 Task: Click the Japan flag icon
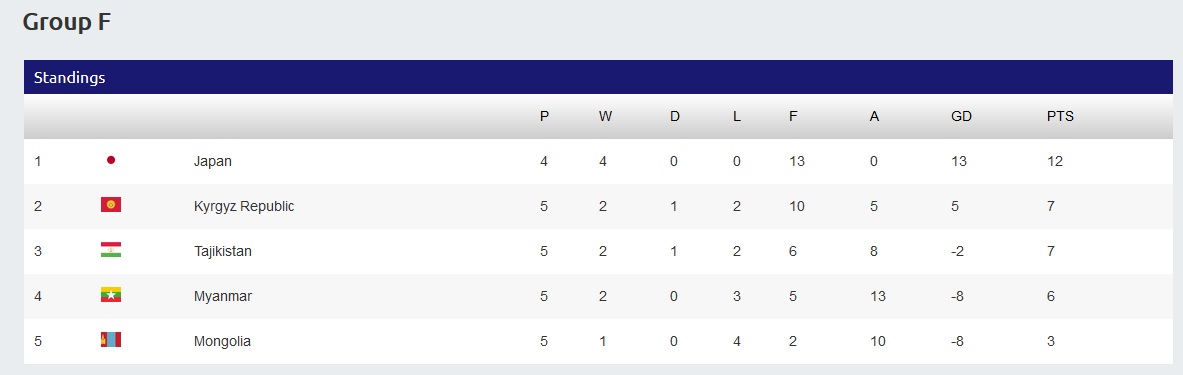(111, 161)
